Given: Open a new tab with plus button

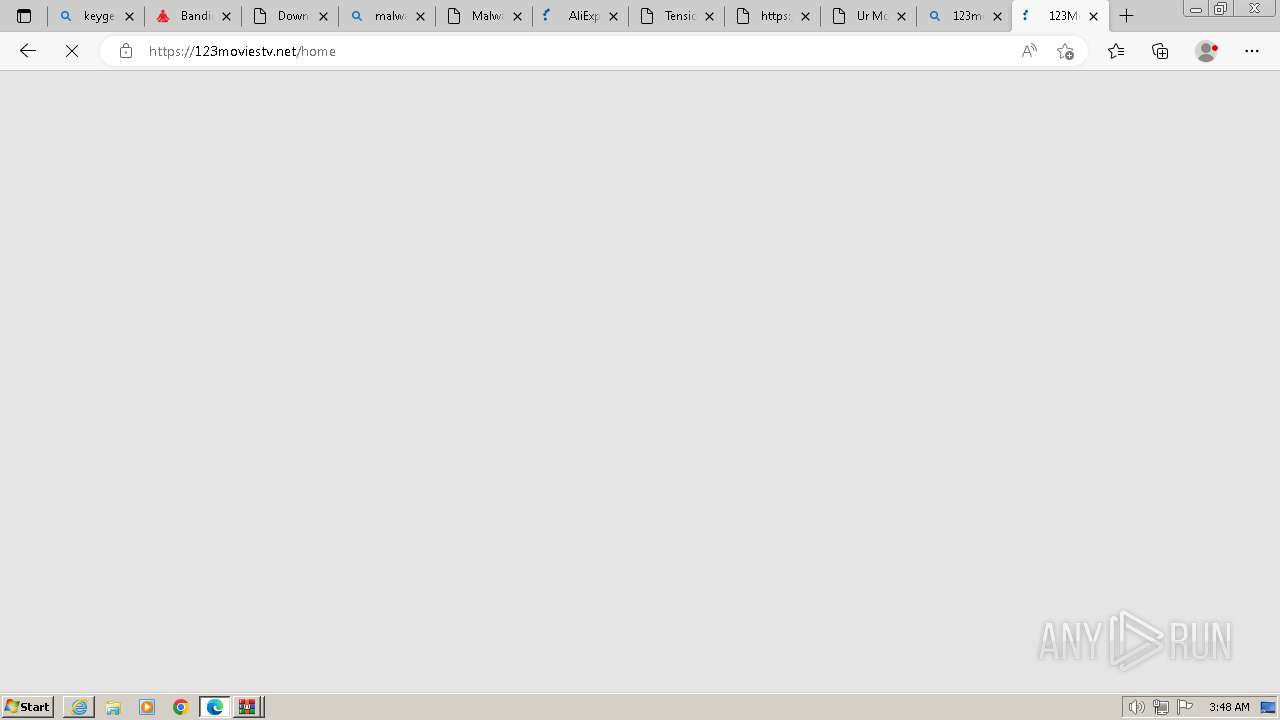Looking at the screenshot, I should [x=1127, y=16].
